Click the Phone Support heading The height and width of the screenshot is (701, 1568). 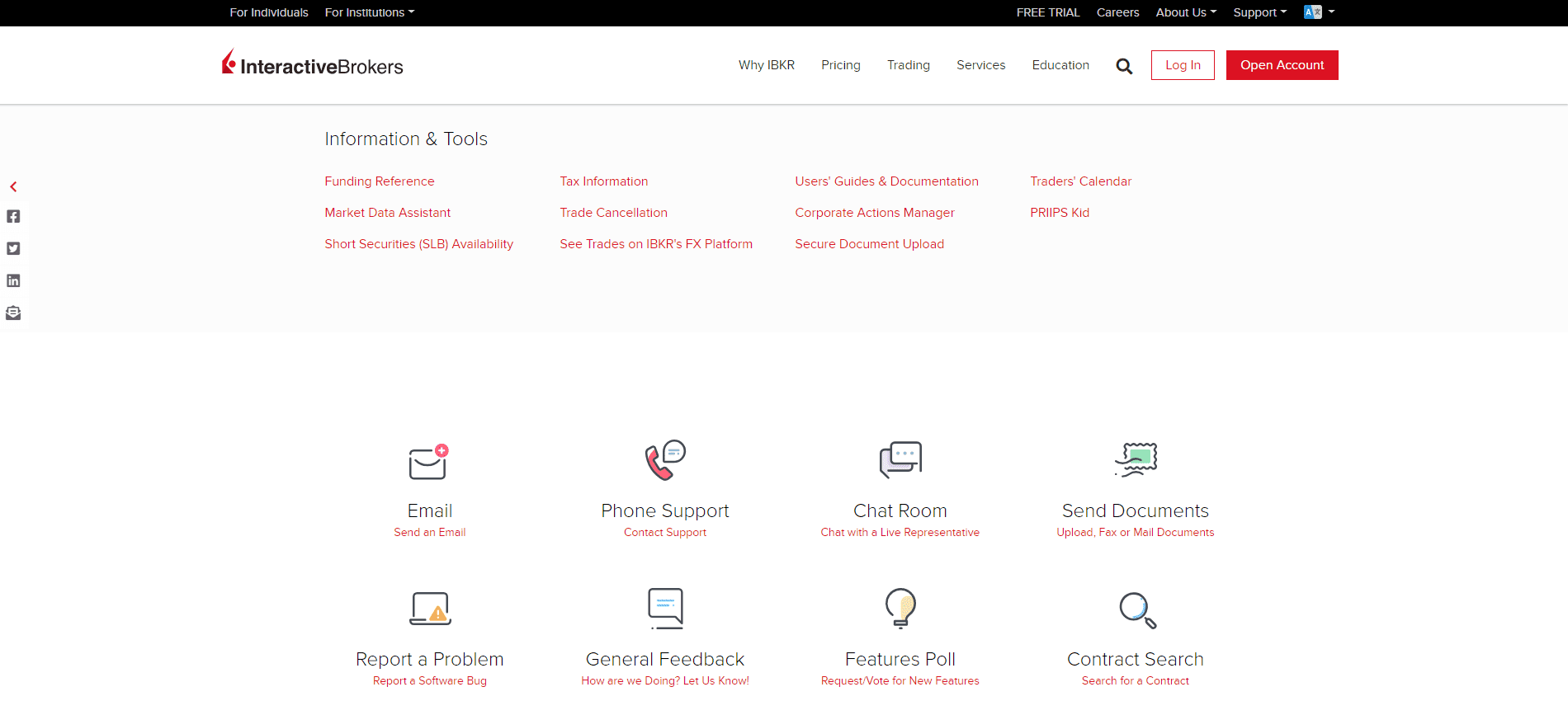(x=665, y=511)
